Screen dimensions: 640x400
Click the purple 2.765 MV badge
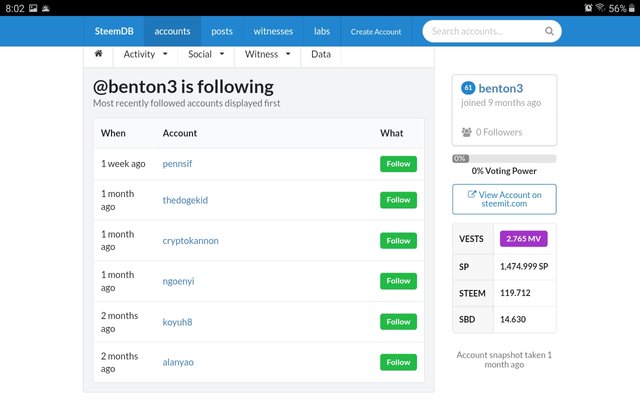[x=524, y=239]
